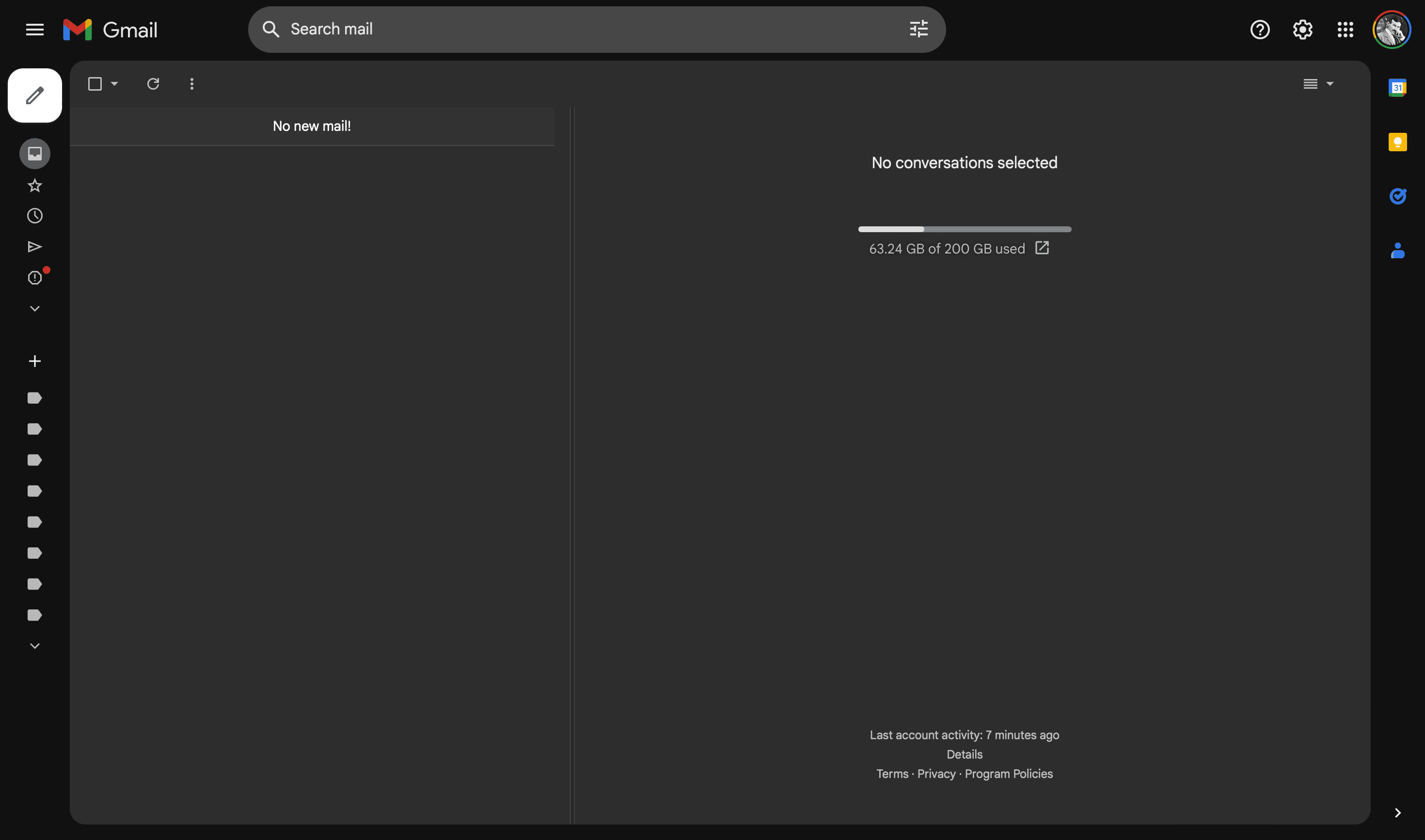Screen dimensions: 1425x840
Task: Open the Terms link
Action: point(892,774)
